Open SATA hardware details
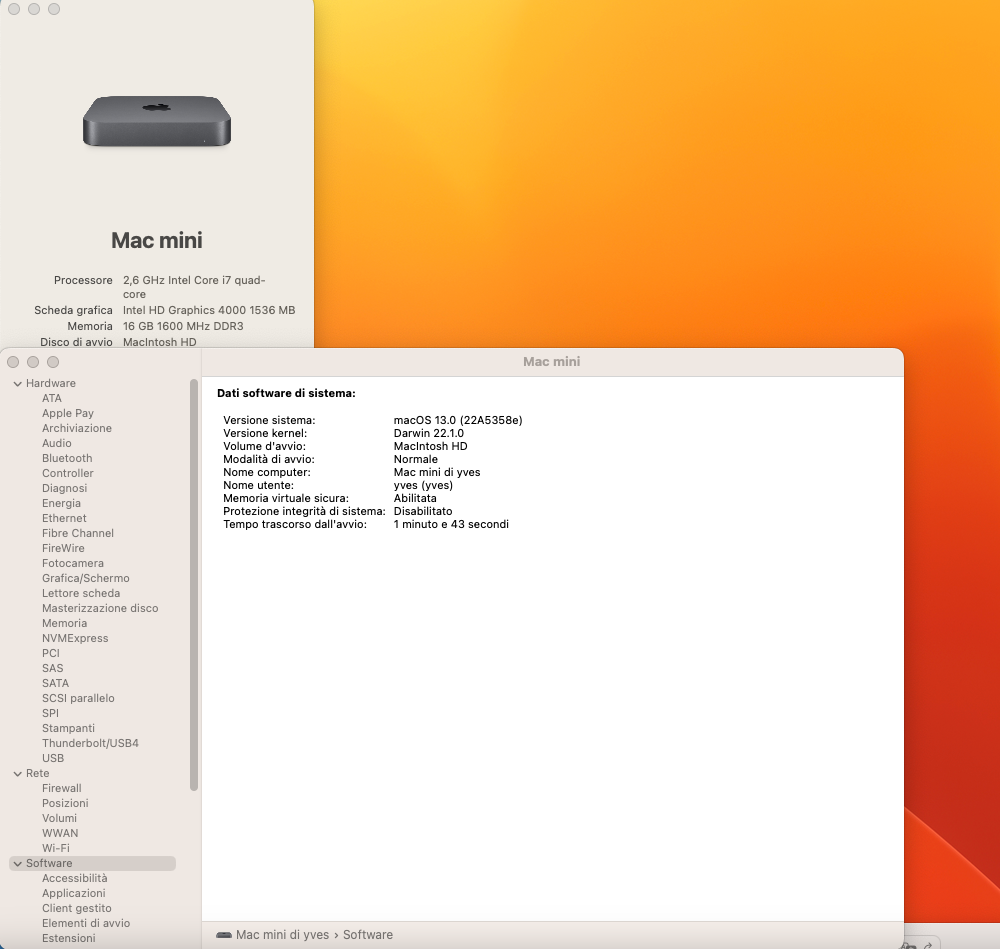 coord(55,683)
